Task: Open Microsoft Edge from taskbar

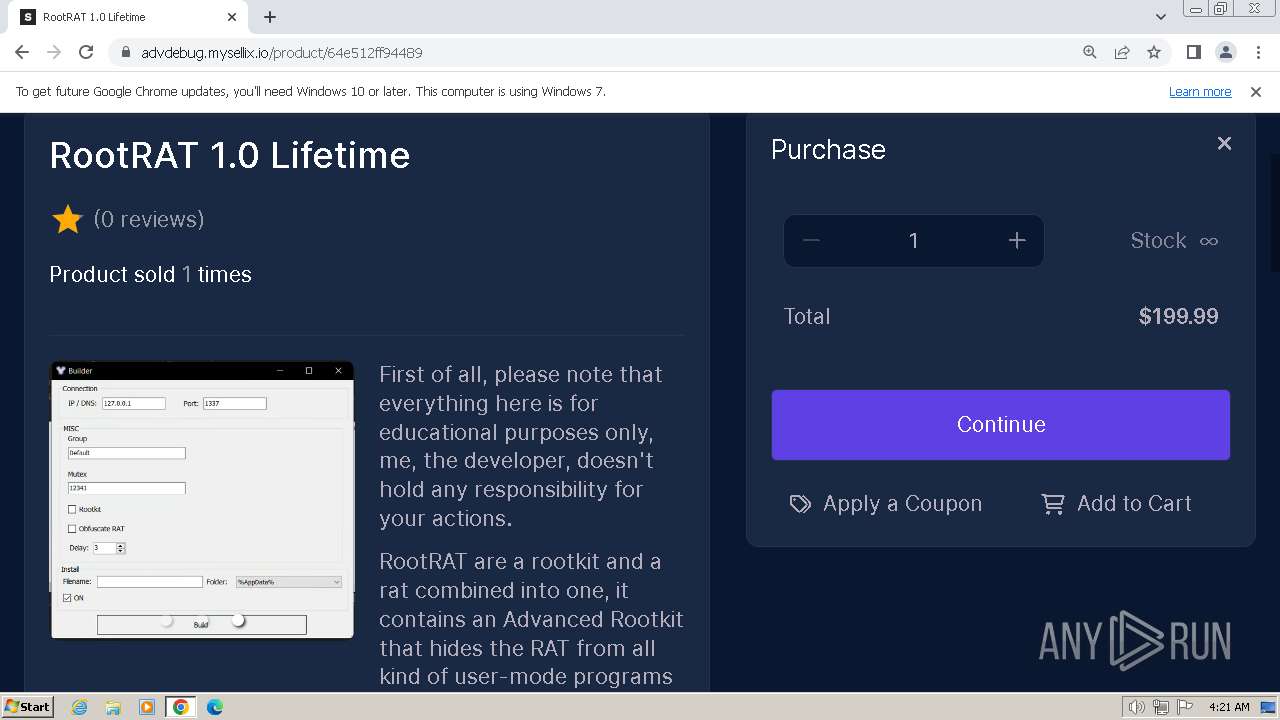Action: point(215,707)
